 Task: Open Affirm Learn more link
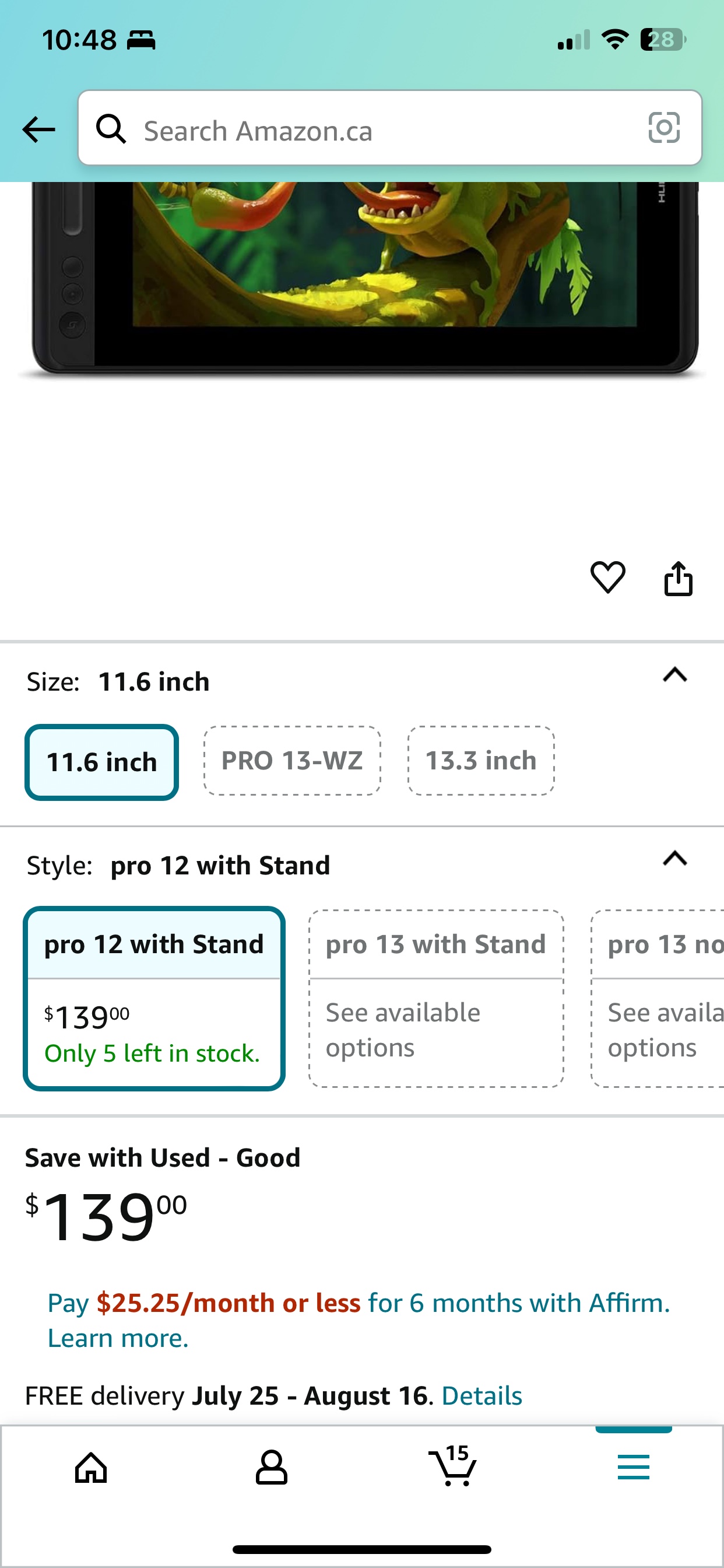[x=118, y=1338]
